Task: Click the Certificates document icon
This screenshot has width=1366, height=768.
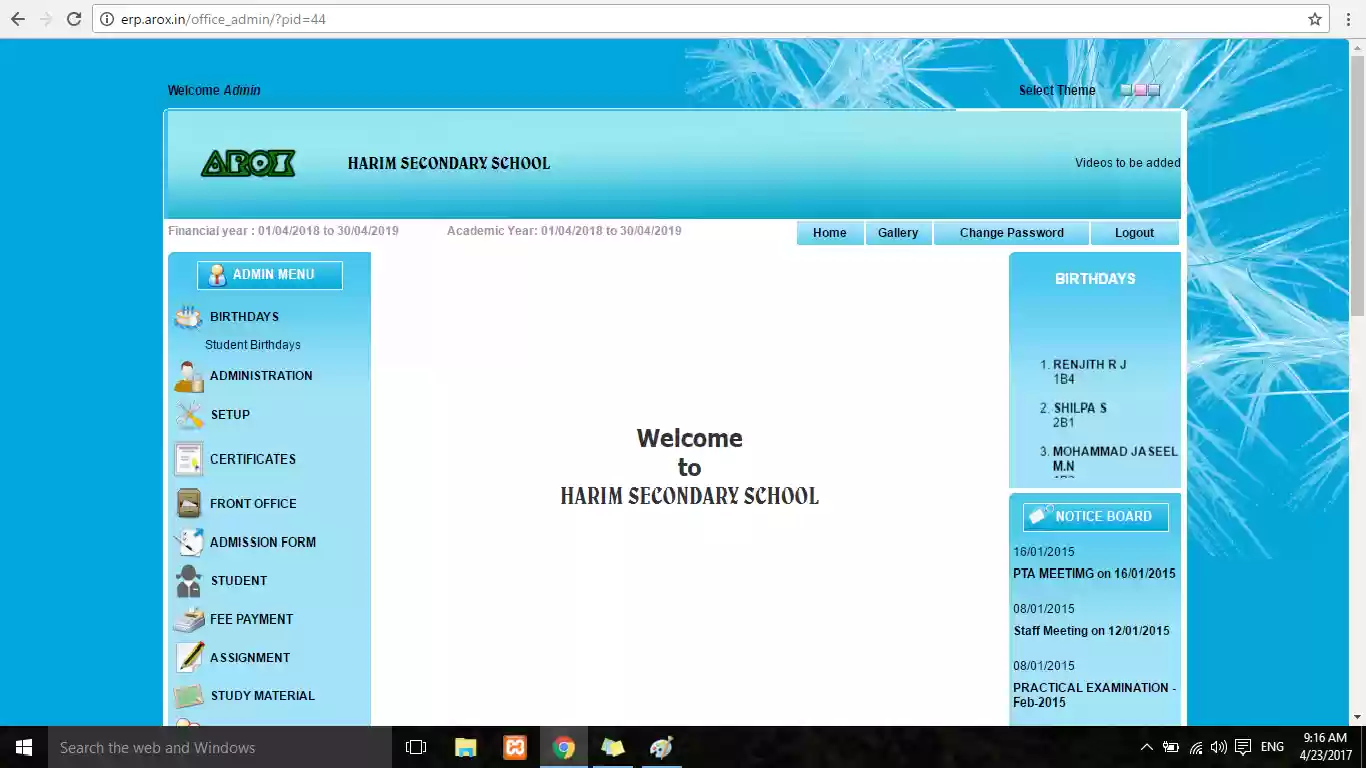Action: pyautogui.click(x=188, y=459)
